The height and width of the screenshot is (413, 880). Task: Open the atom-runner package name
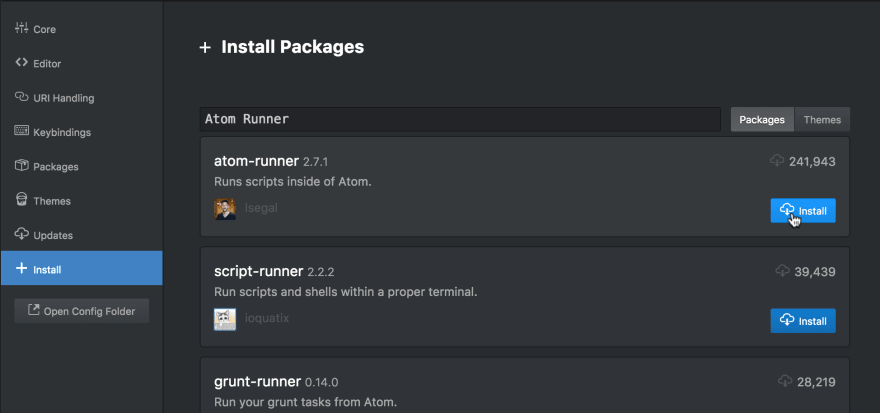pos(256,161)
